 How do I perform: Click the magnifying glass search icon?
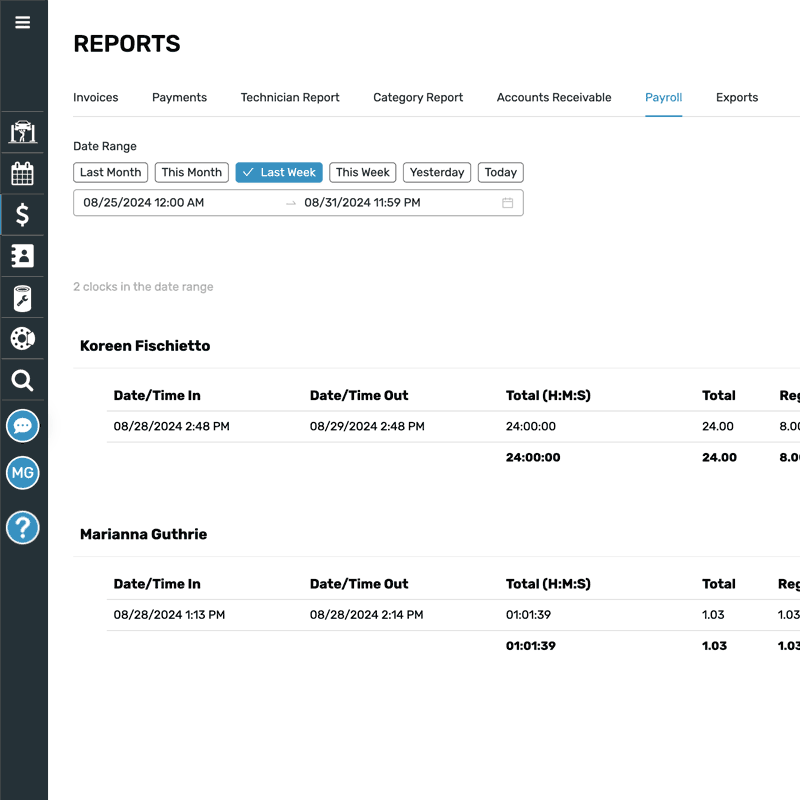(22, 380)
